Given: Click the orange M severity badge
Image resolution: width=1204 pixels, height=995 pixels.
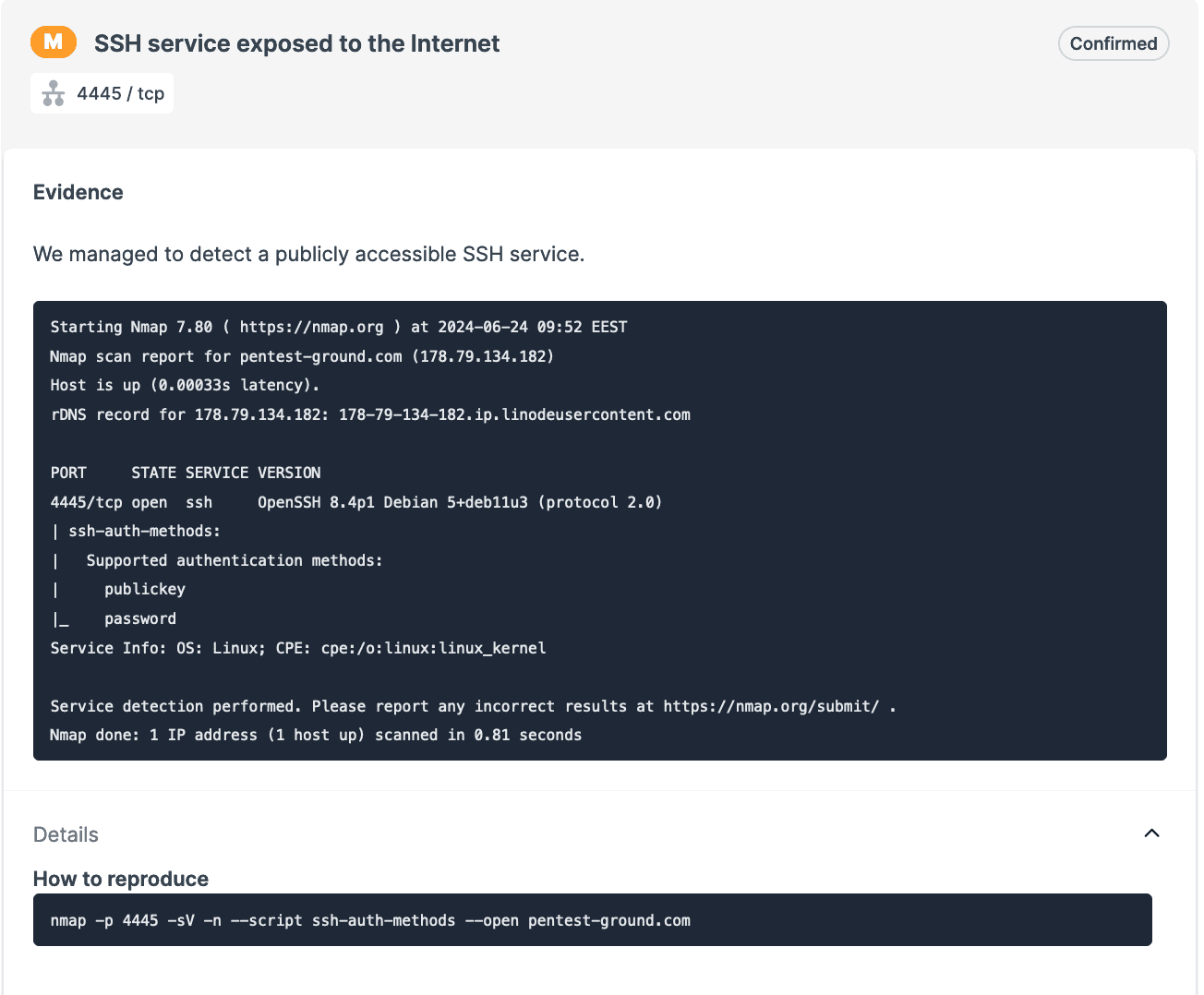Looking at the screenshot, I should [x=54, y=42].
